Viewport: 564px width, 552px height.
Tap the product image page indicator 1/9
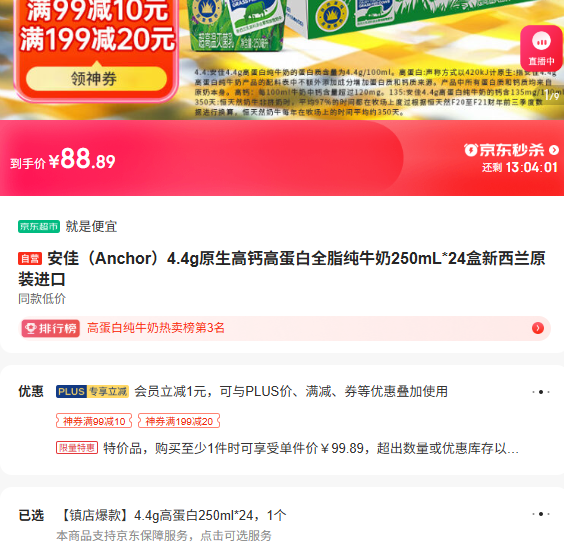(552, 96)
